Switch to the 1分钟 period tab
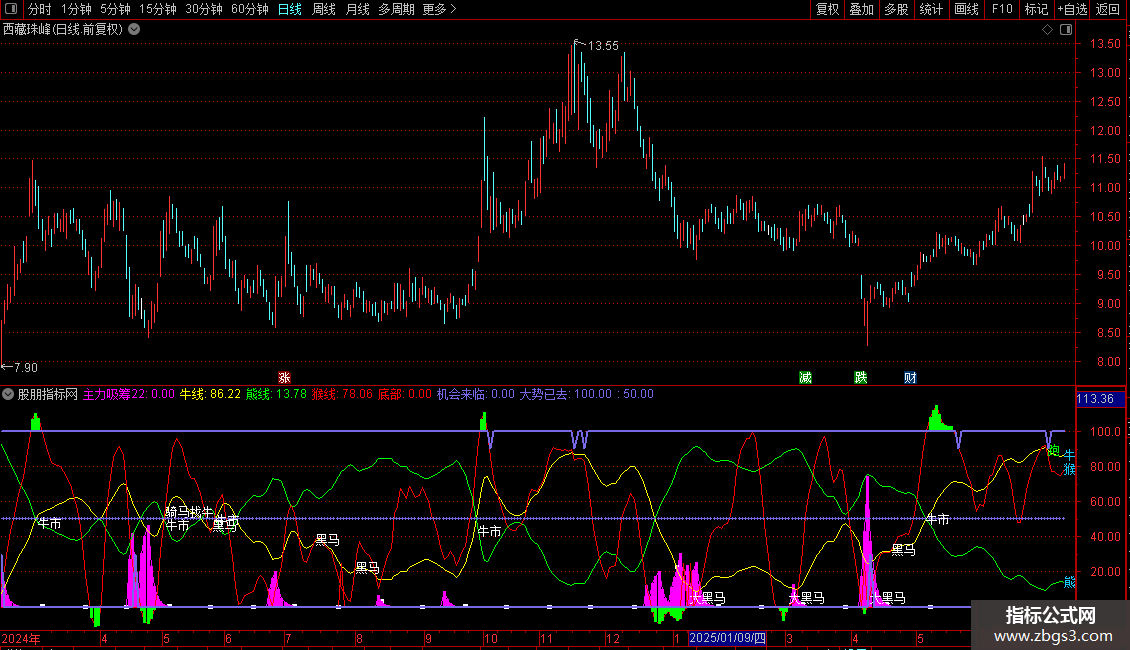 click(76, 9)
